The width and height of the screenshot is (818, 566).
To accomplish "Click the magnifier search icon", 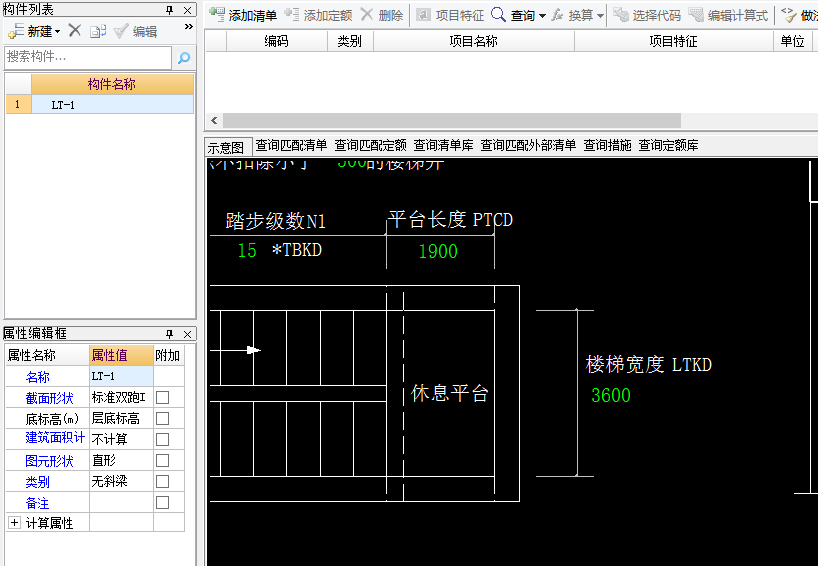I will [x=184, y=58].
